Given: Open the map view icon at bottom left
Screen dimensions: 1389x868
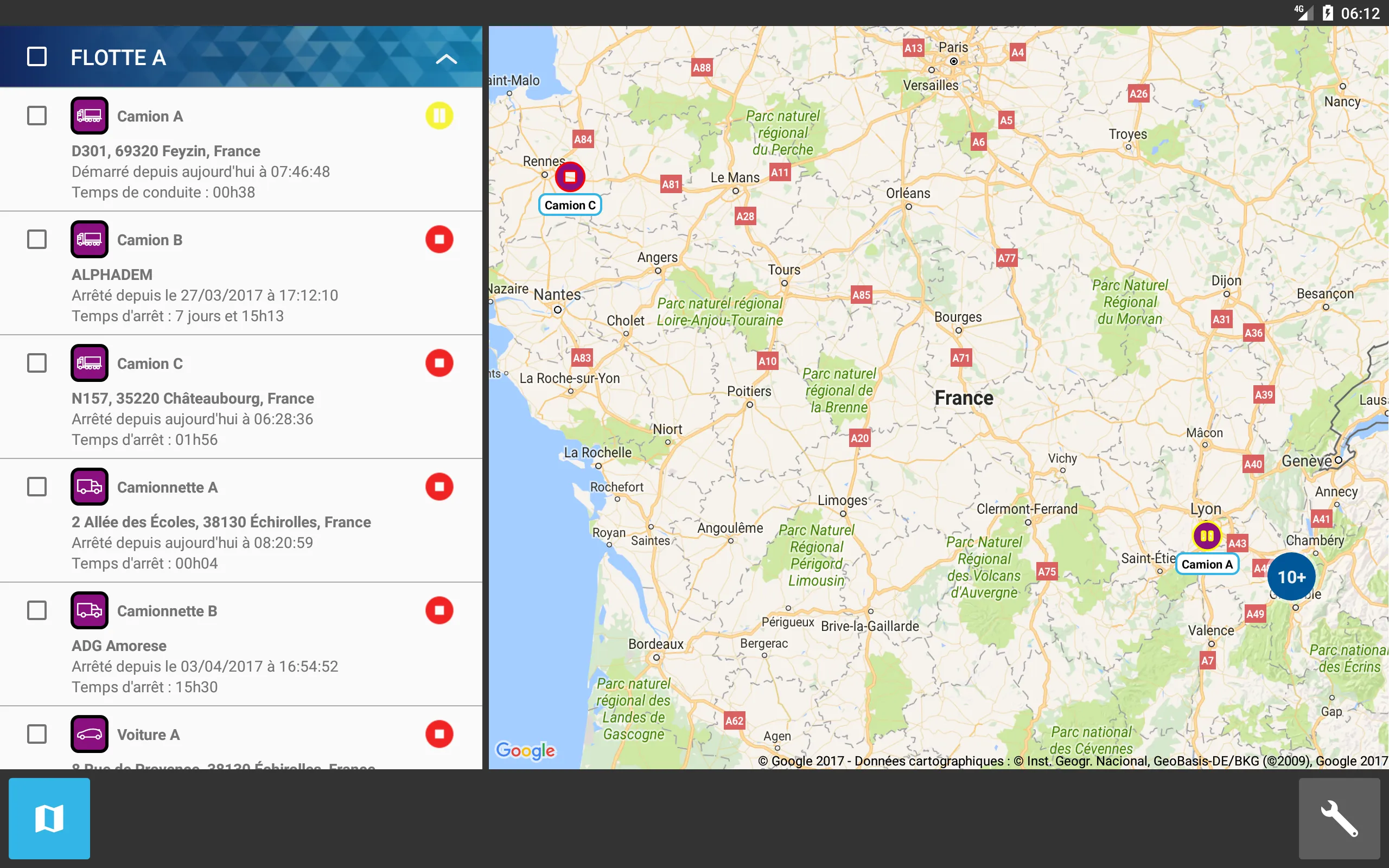Looking at the screenshot, I should click(x=49, y=819).
